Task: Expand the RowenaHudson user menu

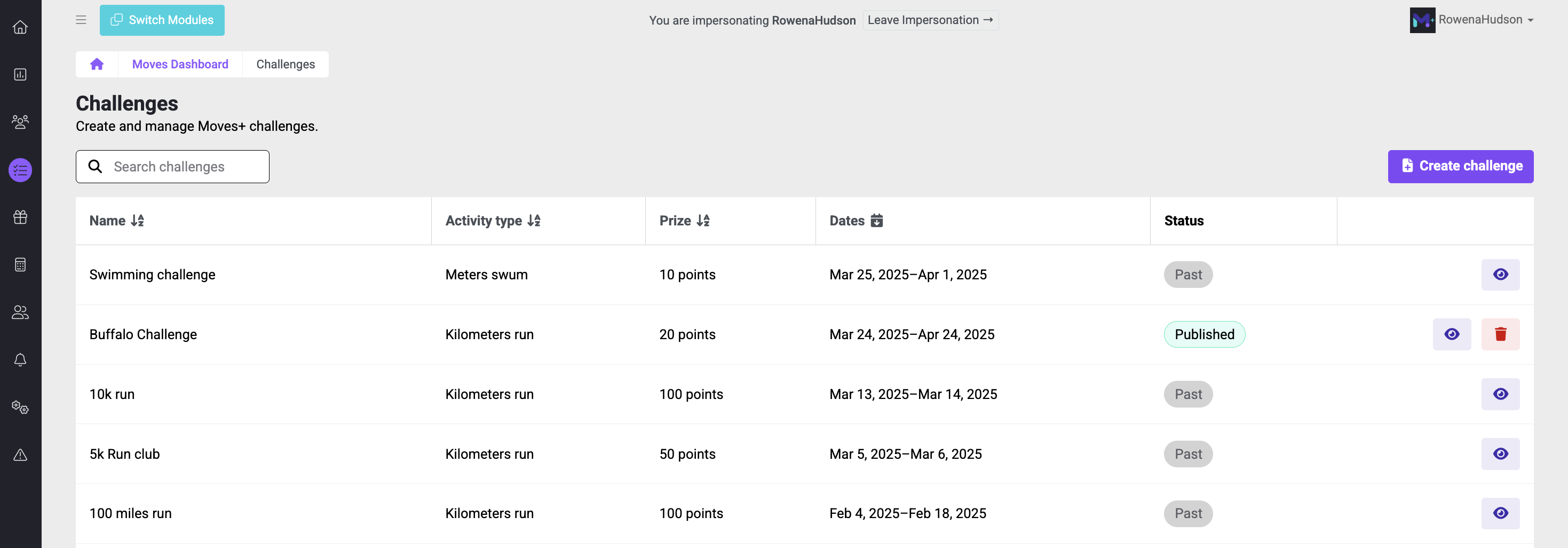Action: coord(1471,20)
